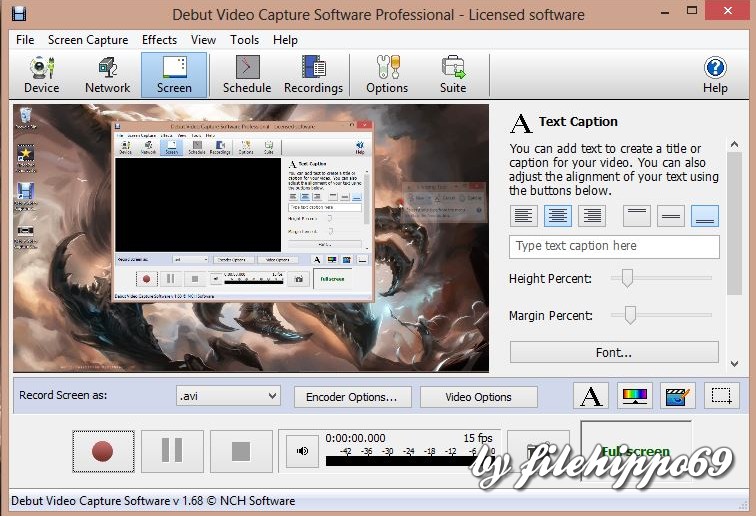
Task: Click the 15 fps label
Action: pyautogui.click(x=478, y=438)
